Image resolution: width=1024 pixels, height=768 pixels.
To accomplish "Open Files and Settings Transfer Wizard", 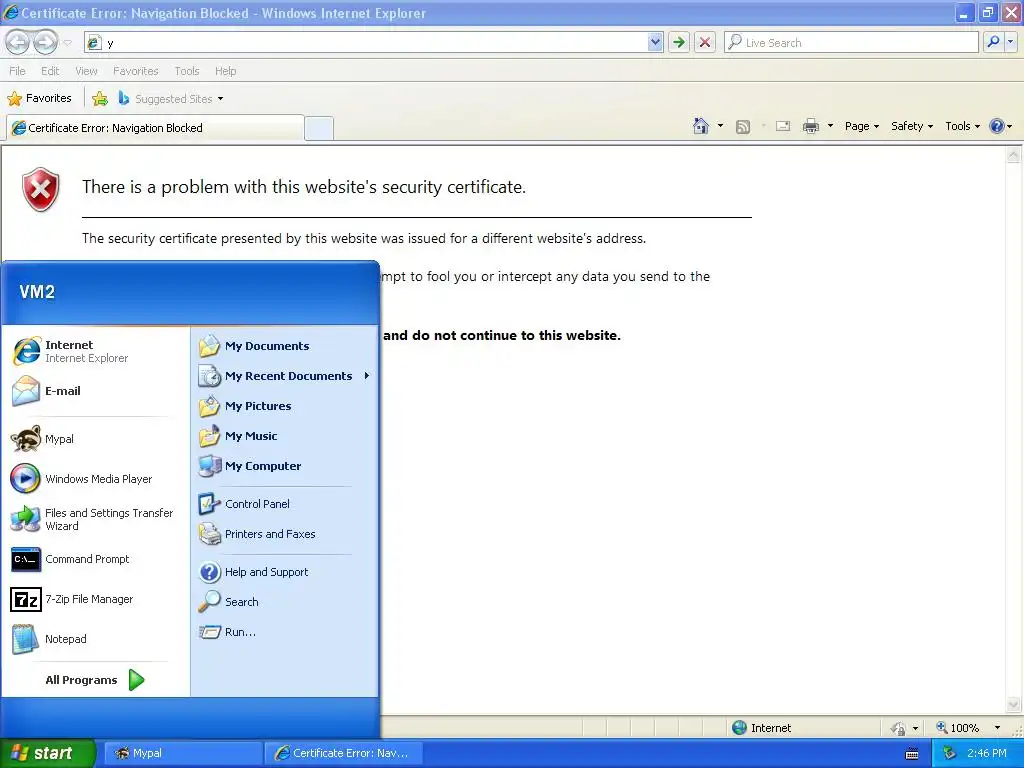I will tap(95, 519).
